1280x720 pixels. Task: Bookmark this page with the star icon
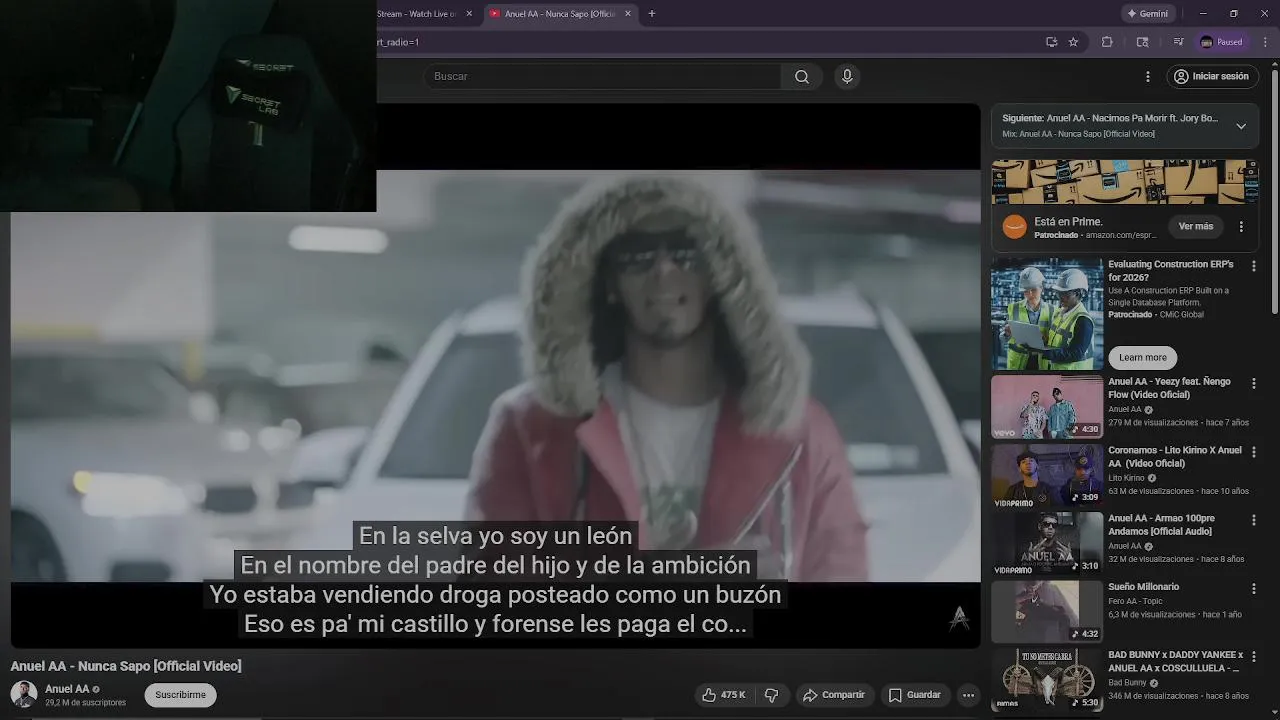[1073, 42]
